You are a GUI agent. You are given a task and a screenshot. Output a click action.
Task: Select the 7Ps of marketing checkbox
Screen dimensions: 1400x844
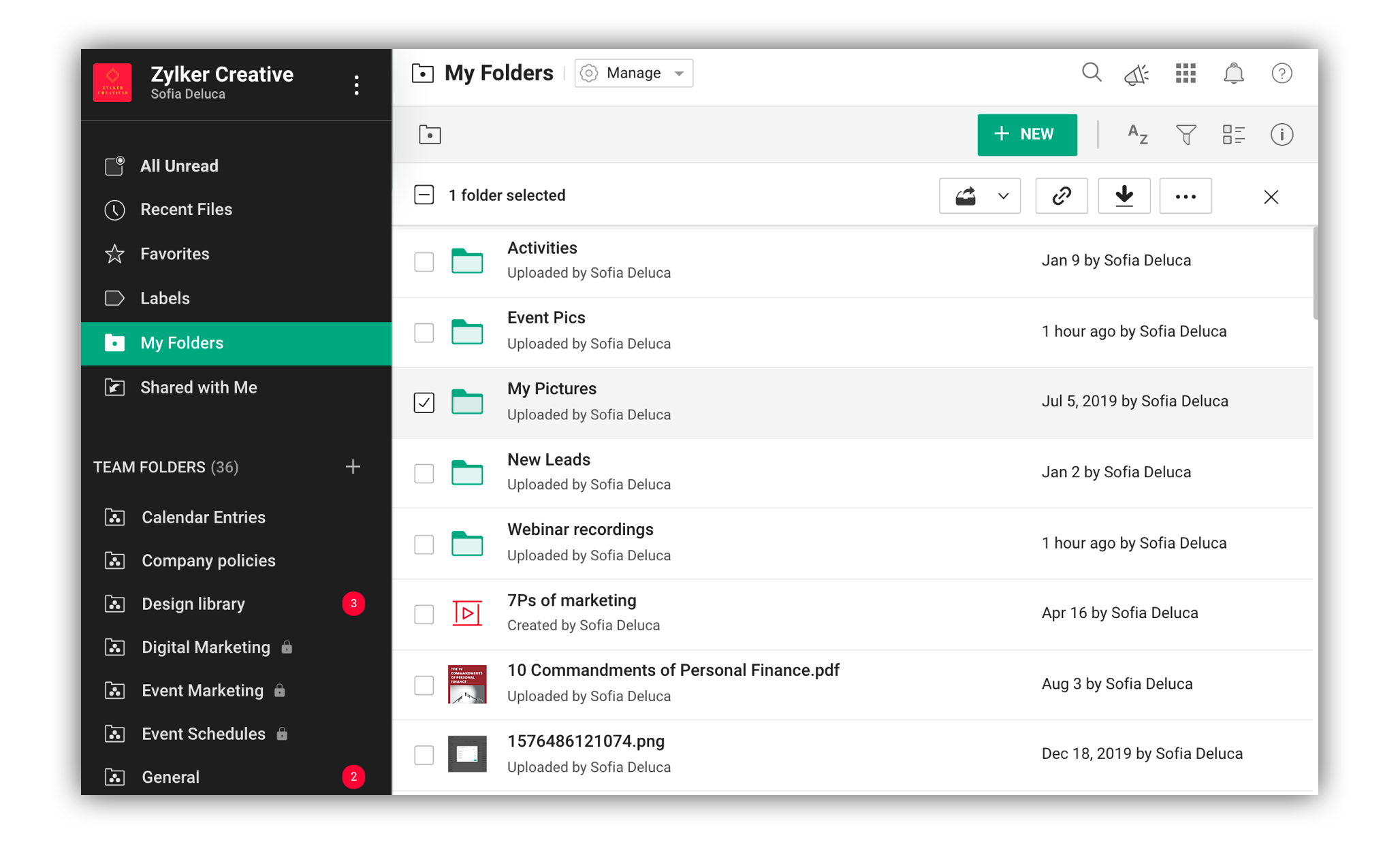tap(424, 614)
